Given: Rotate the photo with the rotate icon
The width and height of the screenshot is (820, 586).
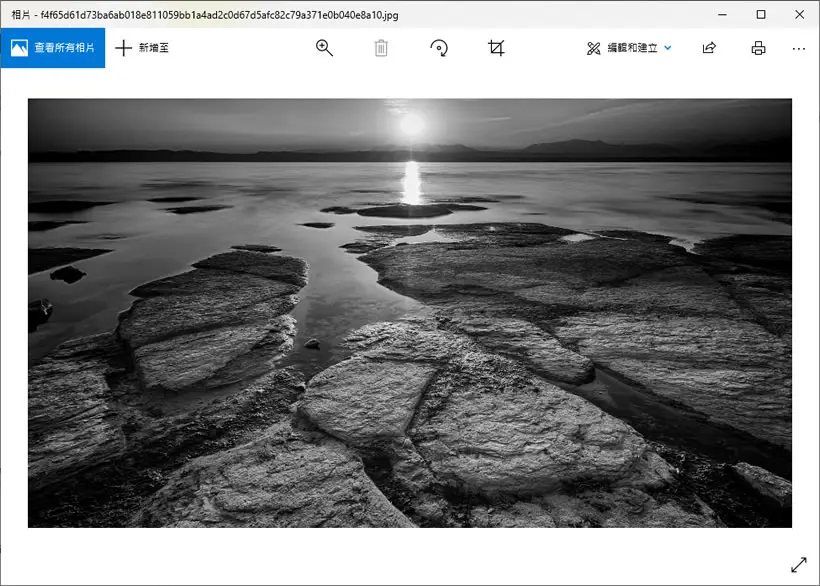Looking at the screenshot, I should tap(439, 48).
